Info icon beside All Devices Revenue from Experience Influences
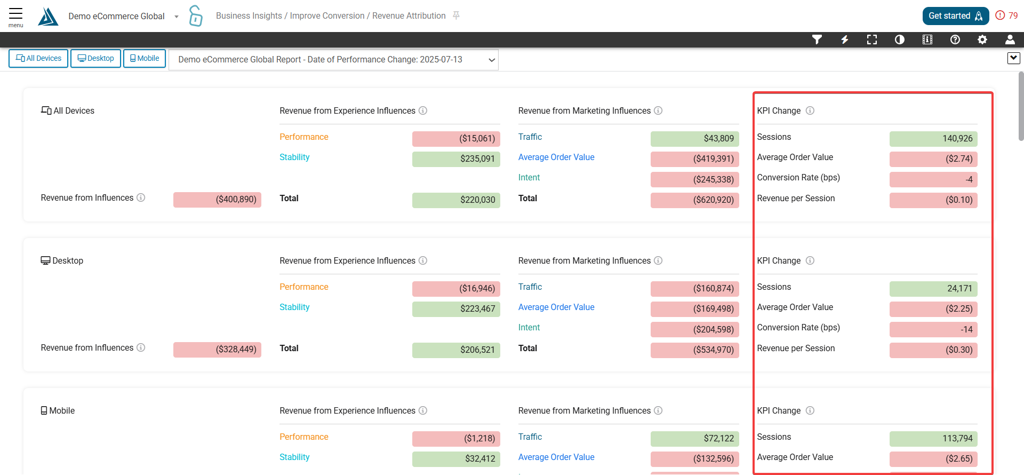The image size is (1024, 475). pos(423,111)
